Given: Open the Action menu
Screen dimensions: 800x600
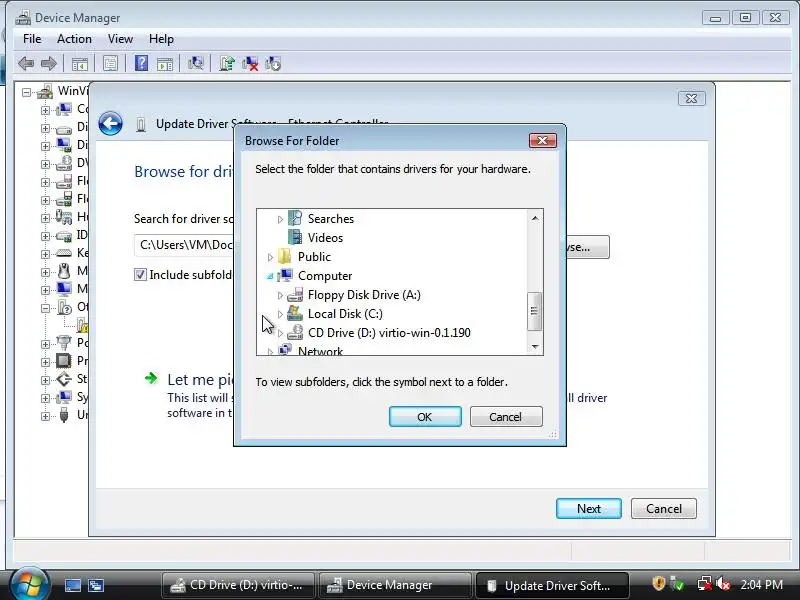Looking at the screenshot, I should (x=74, y=39).
